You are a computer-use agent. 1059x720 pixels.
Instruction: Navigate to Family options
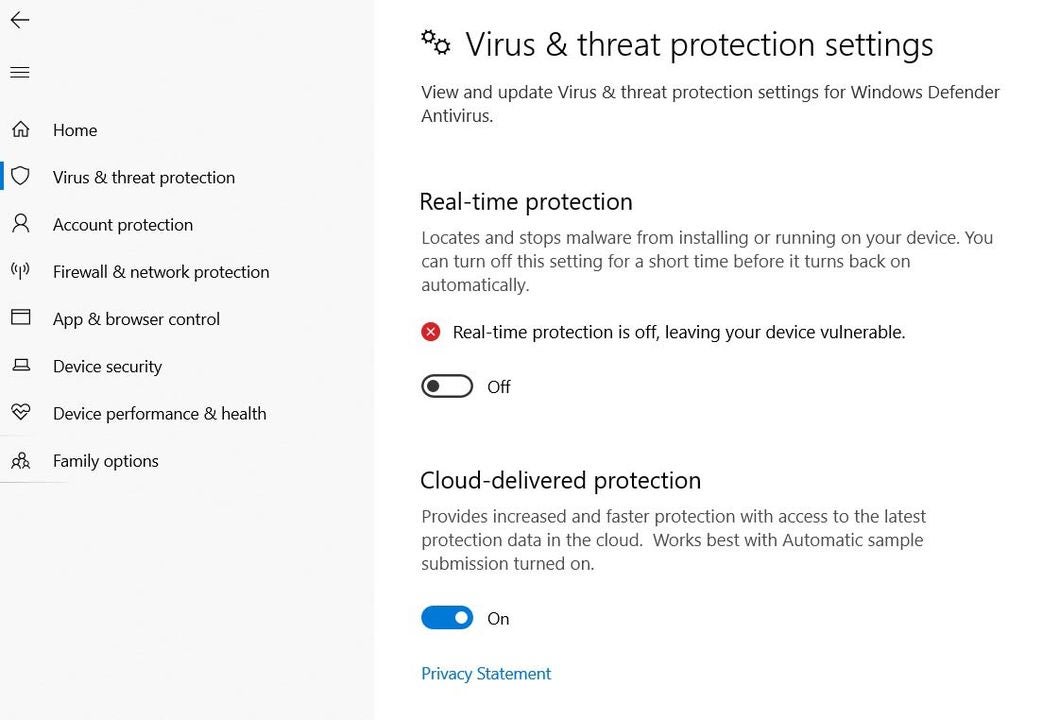tap(106, 461)
